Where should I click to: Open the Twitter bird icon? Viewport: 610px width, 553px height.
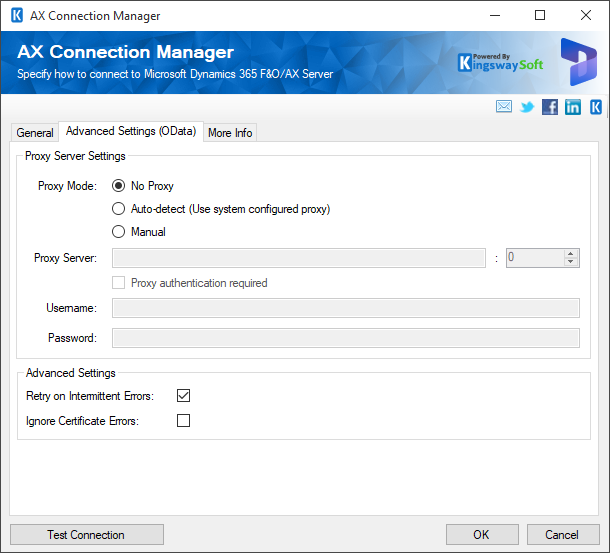click(527, 107)
